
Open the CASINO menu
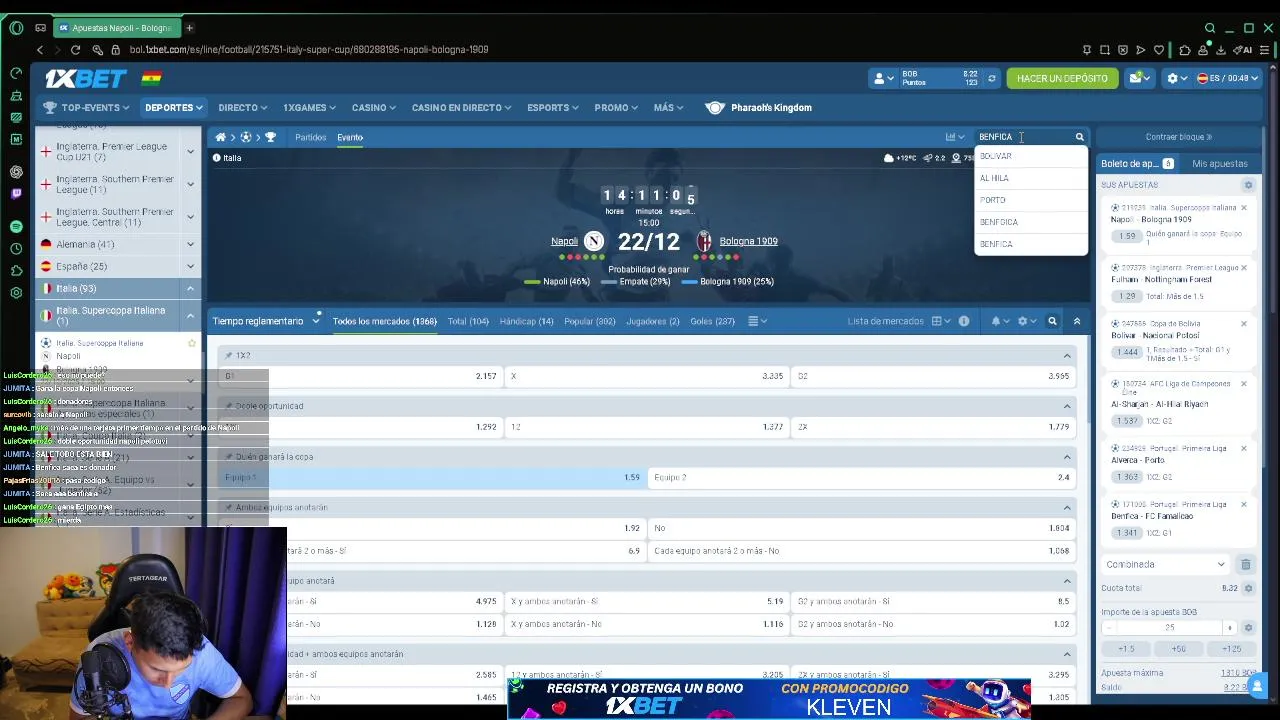tap(374, 107)
